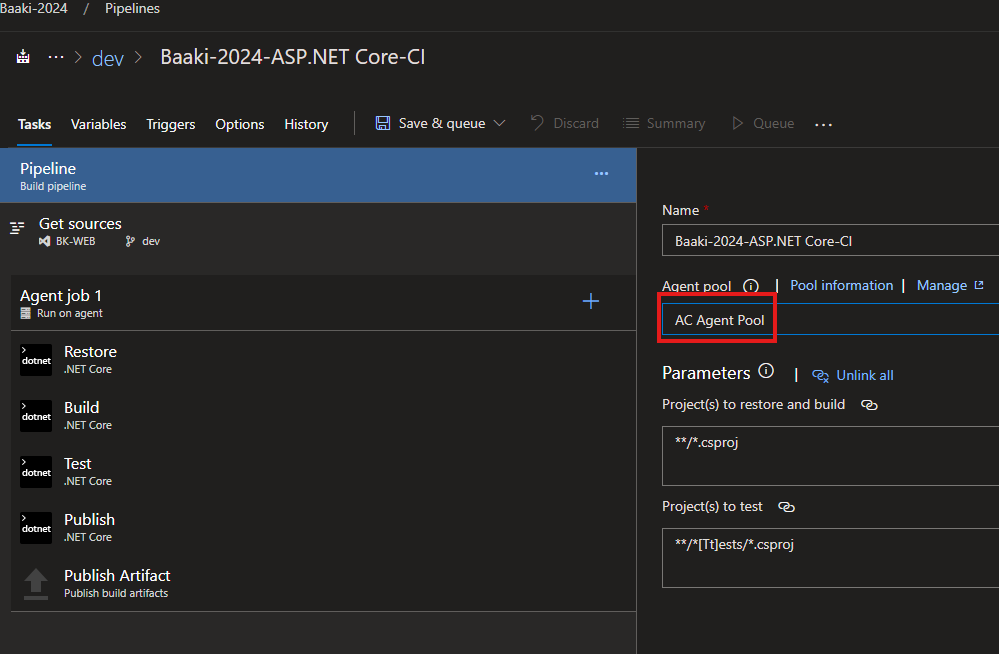999x654 pixels.
Task: Click the Queue button
Action: 763,123
